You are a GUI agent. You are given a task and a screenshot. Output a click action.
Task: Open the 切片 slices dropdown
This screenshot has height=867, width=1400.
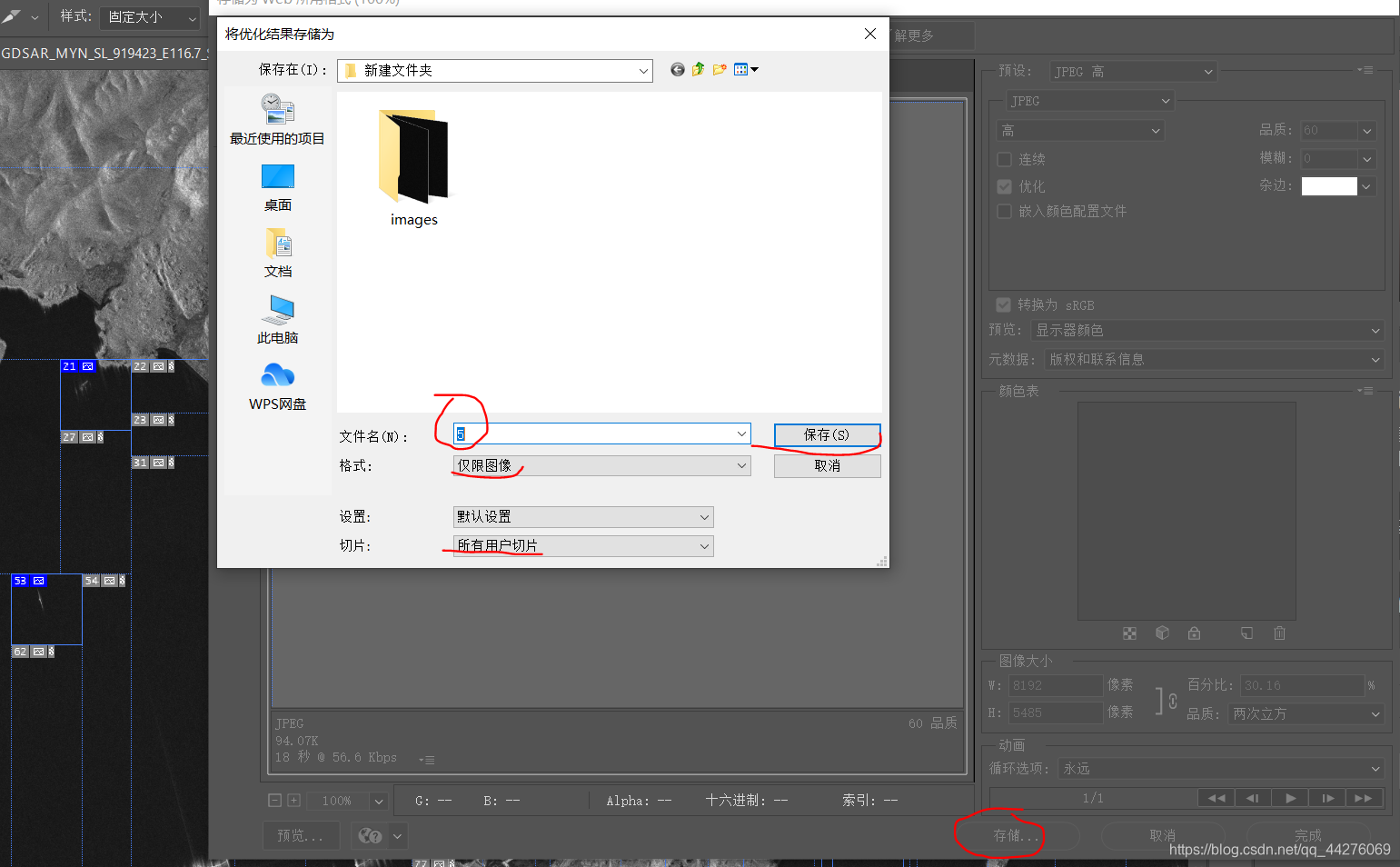(x=583, y=546)
